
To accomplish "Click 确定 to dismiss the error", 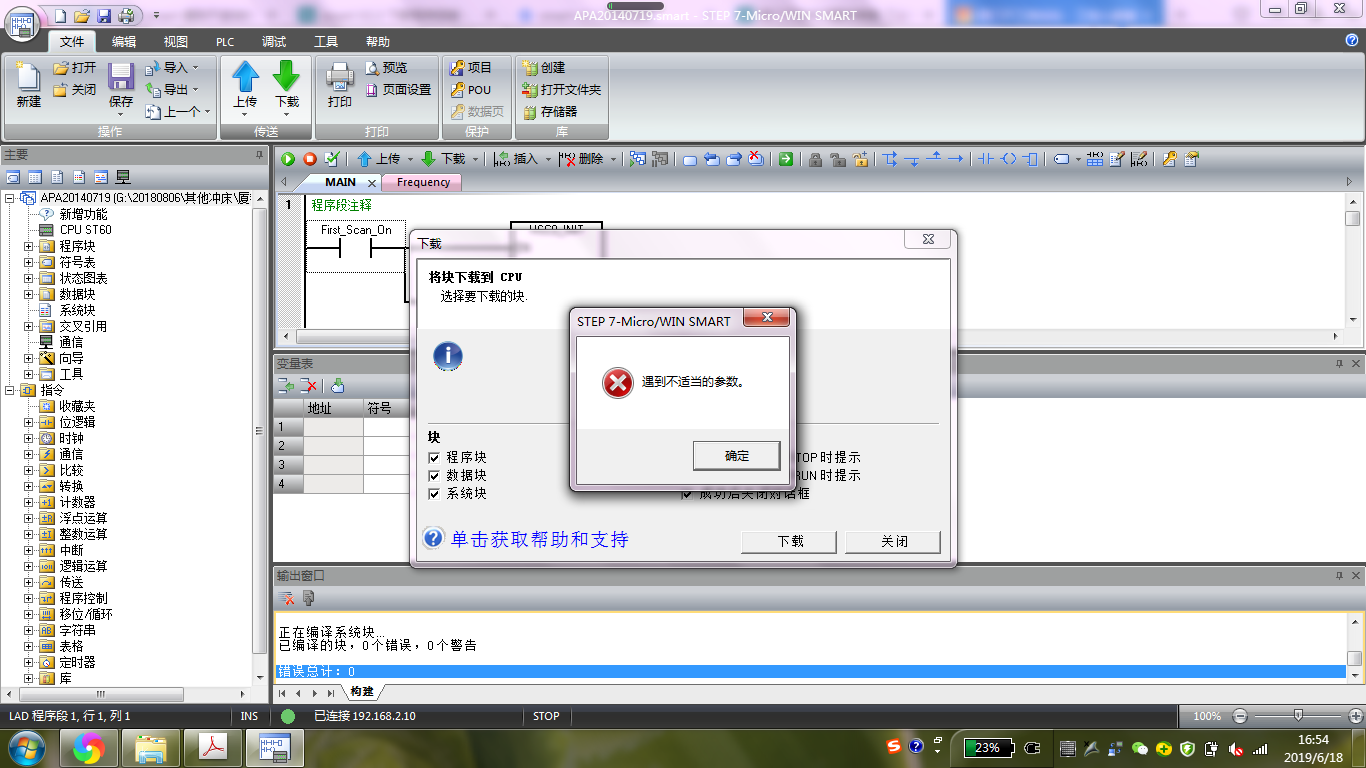I will tap(736, 456).
